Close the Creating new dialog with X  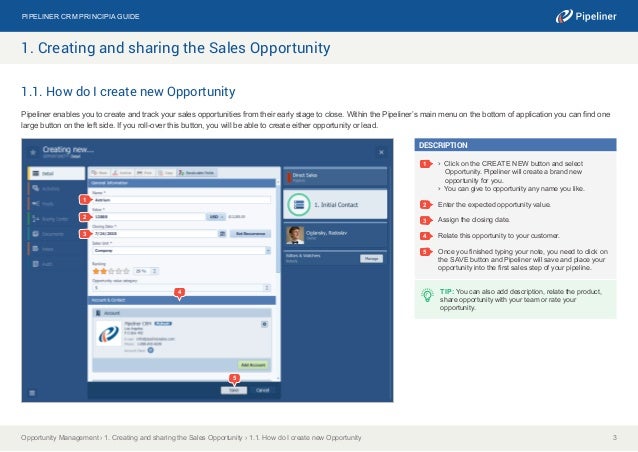[381, 152]
